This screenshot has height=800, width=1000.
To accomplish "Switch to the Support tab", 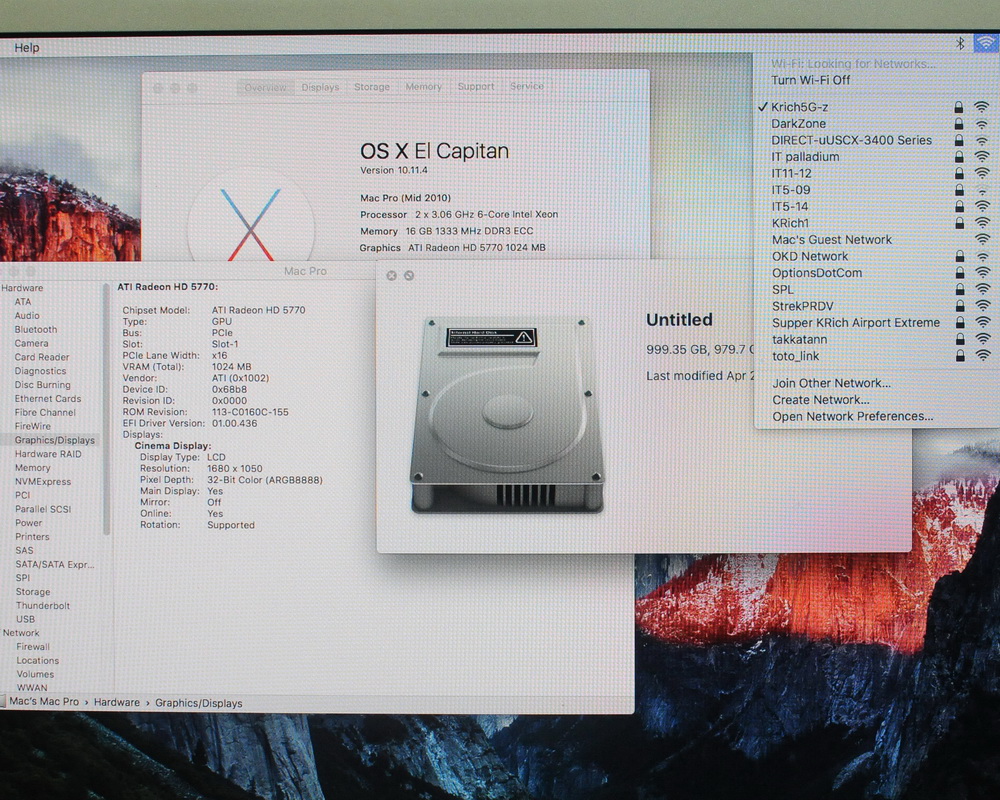I will [476, 86].
